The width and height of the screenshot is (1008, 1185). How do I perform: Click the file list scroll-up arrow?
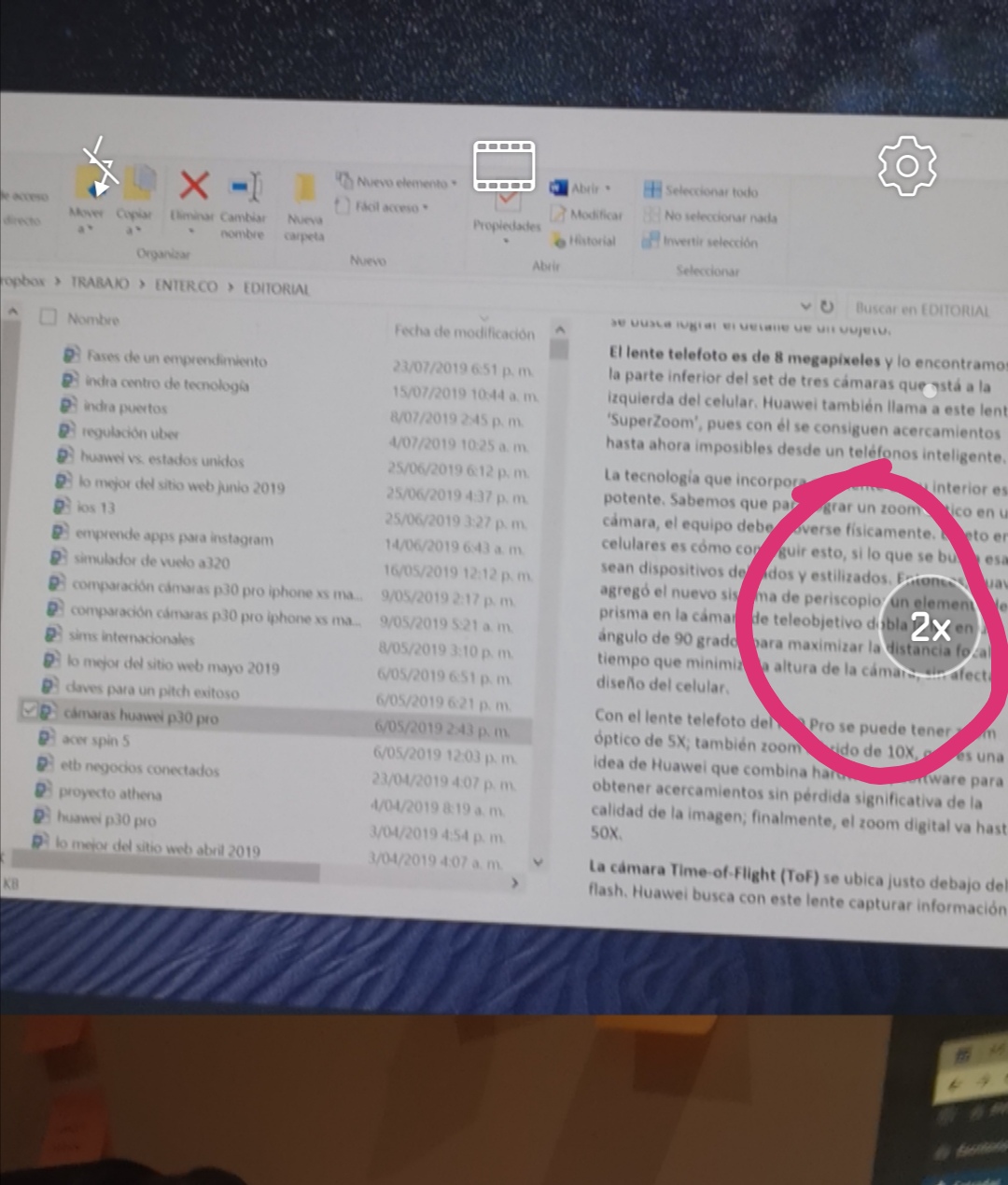tap(559, 329)
